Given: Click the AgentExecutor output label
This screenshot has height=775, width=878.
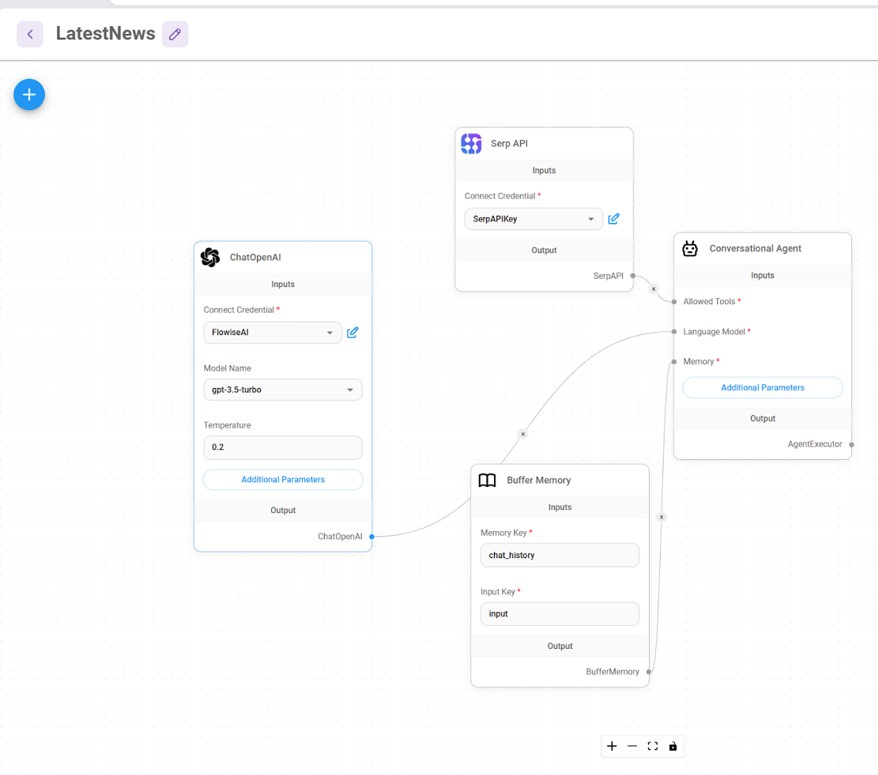Looking at the screenshot, I should tap(814, 444).
